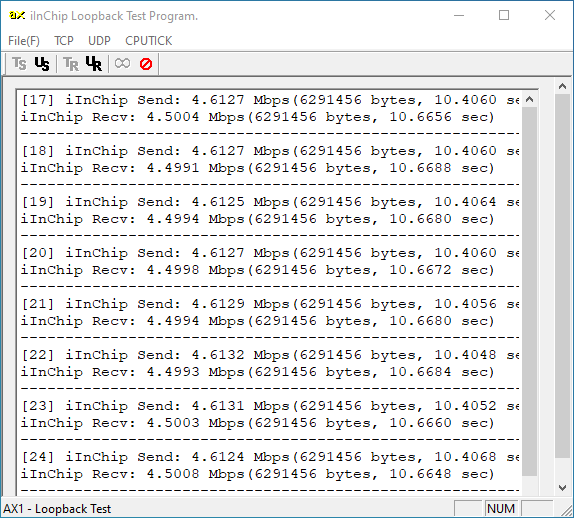The height and width of the screenshot is (518, 574).
Task: Click the infinity loop toolbar icon
Action: tap(122, 64)
